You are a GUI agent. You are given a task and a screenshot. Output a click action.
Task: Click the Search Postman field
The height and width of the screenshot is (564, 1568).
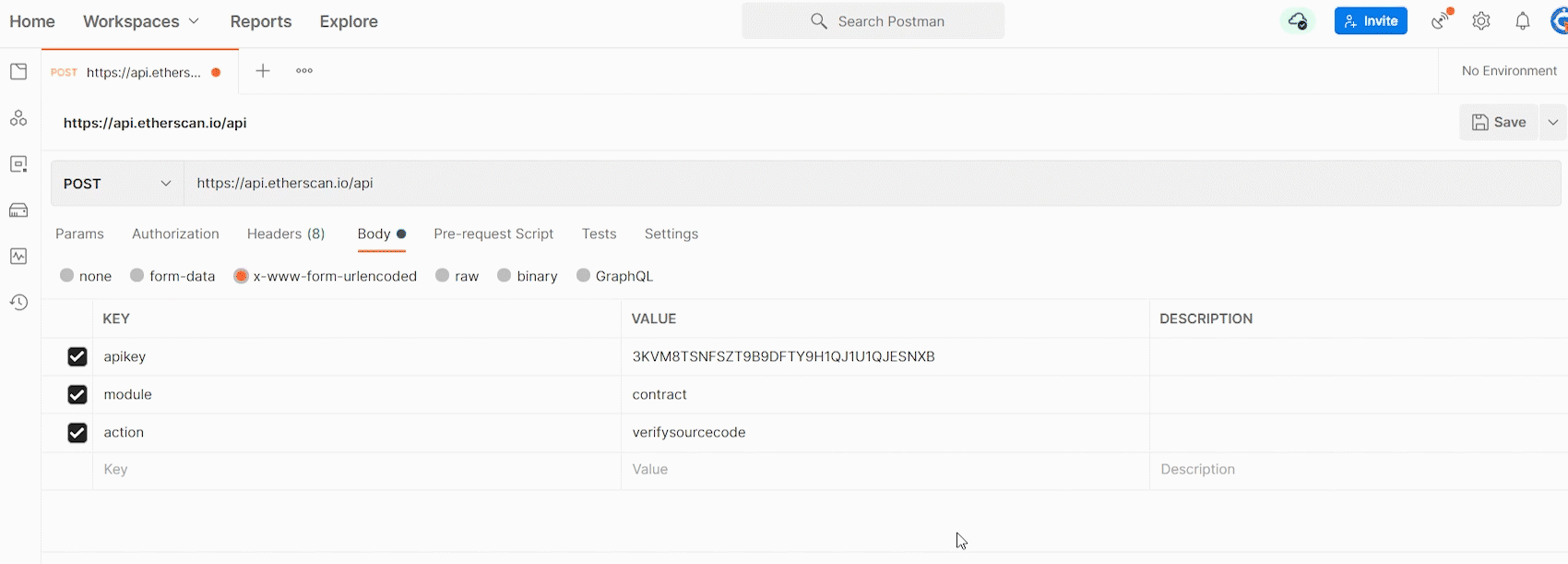pyautogui.click(x=873, y=21)
